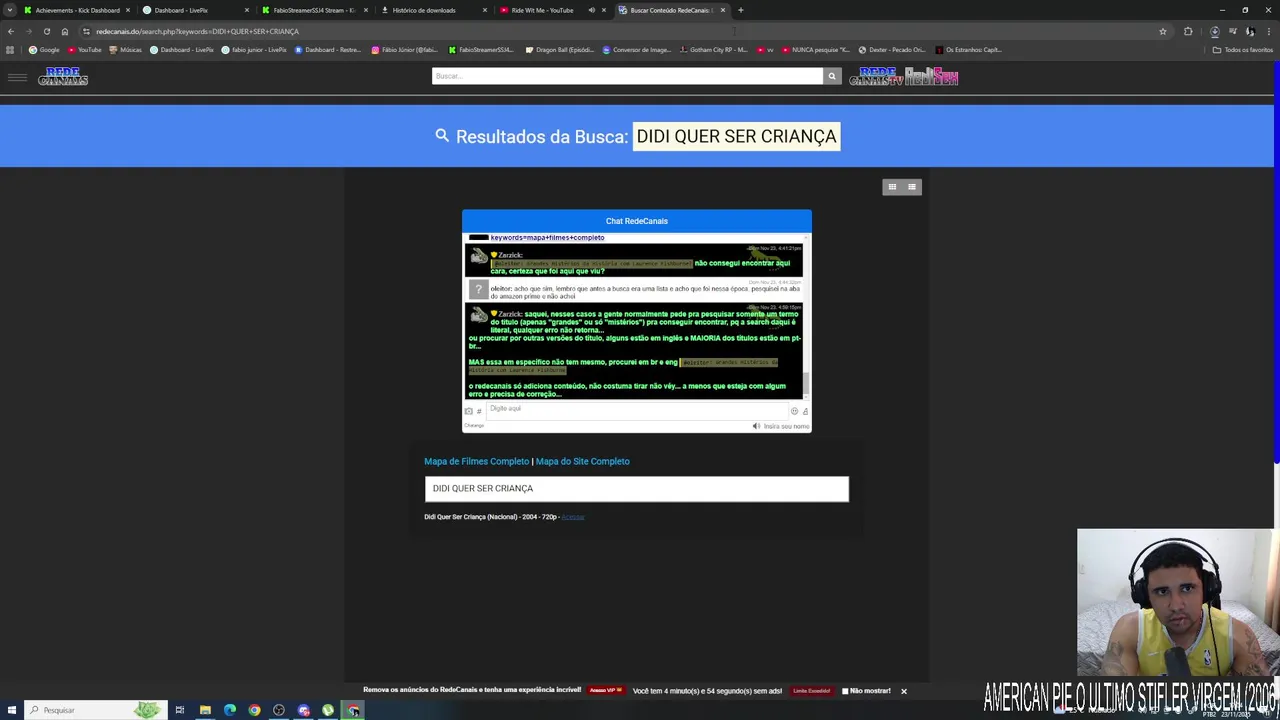
Task: Expand the tab search dropdown arrow
Action: pyautogui.click(x=10, y=10)
